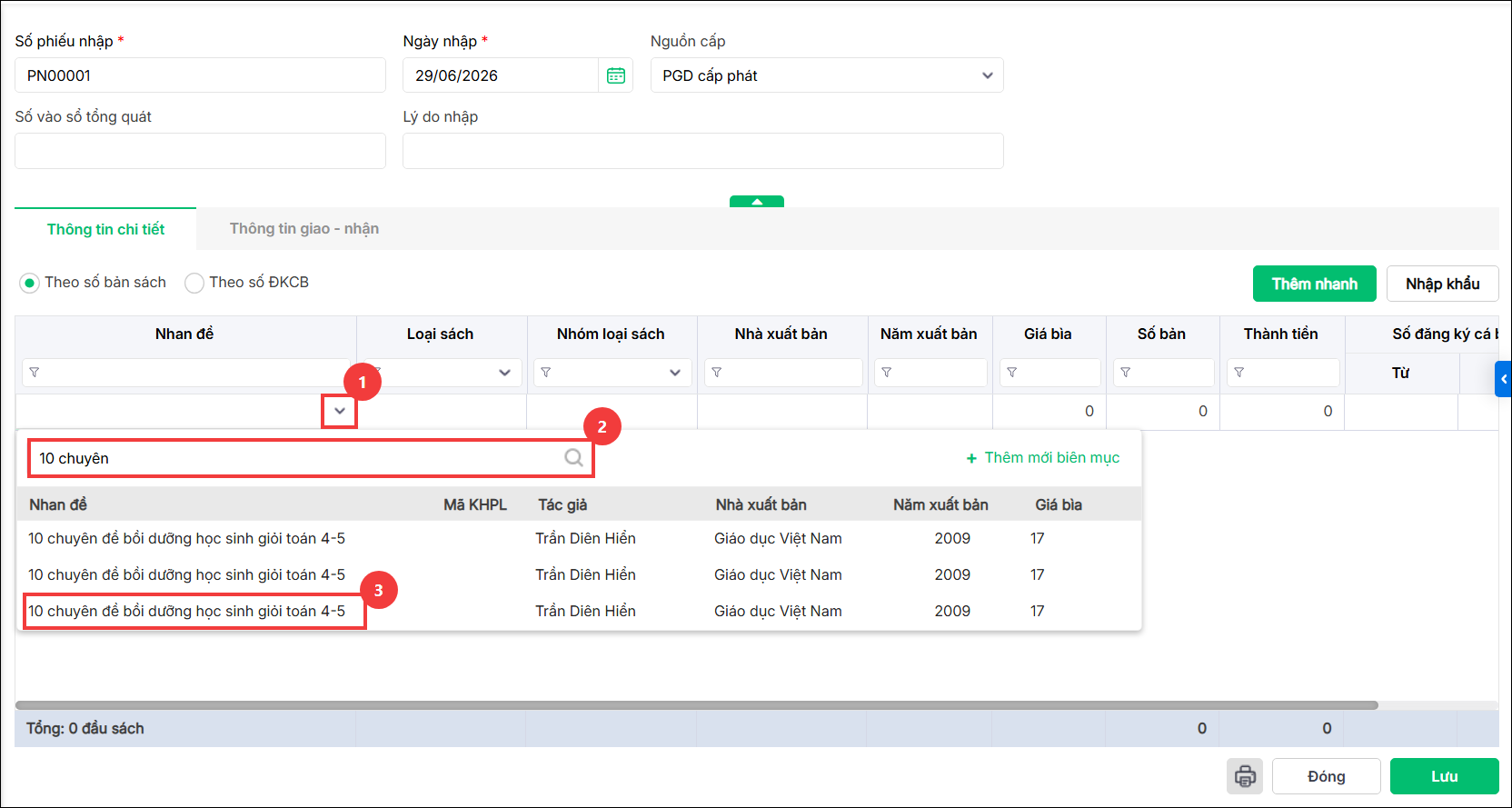Click the filter icon in Giá bìa column

[x=1012, y=373]
